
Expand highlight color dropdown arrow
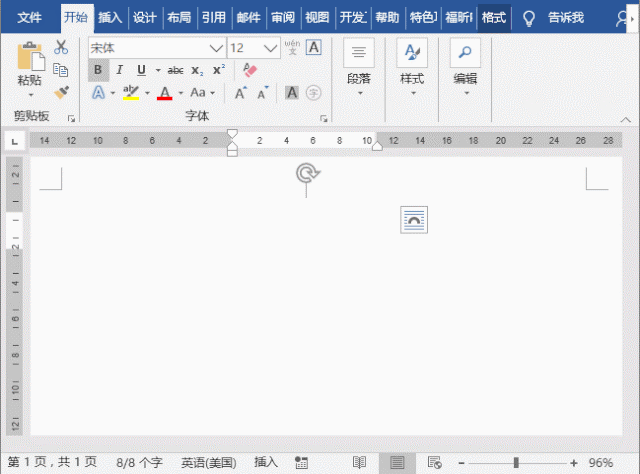coord(147,93)
